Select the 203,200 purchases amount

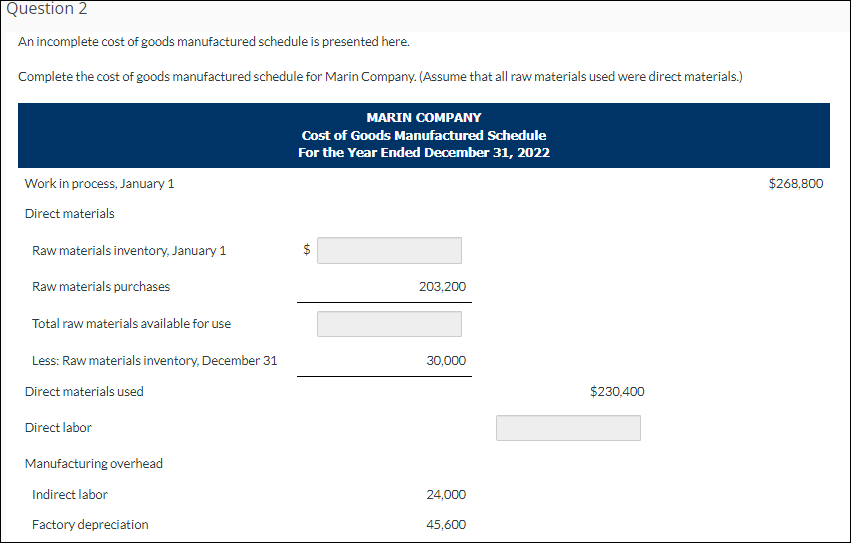(x=442, y=287)
